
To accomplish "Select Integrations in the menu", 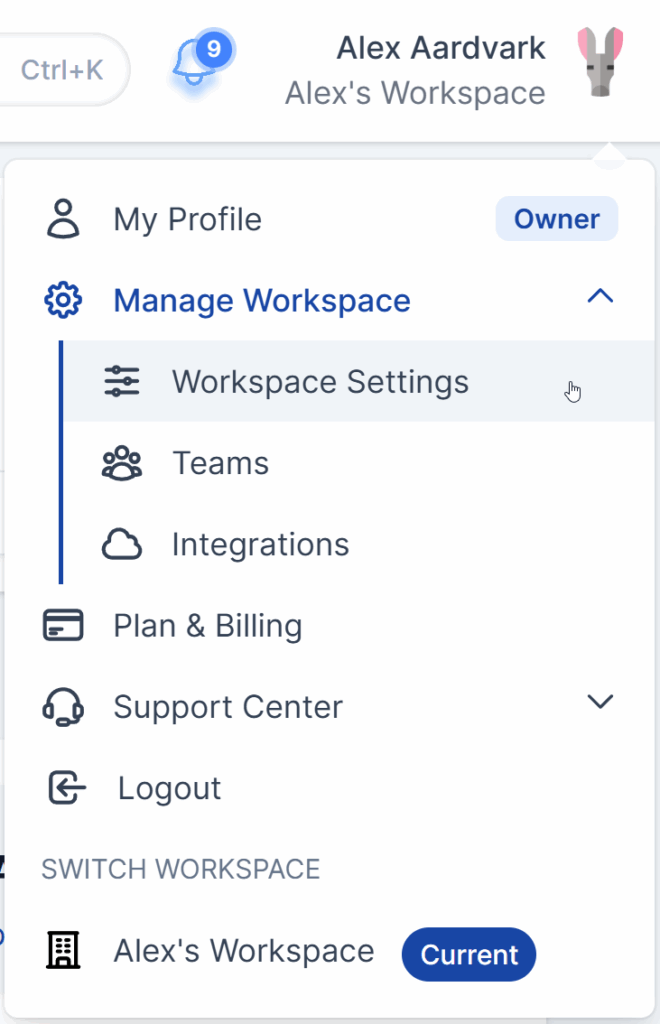I will tap(260, 544).
